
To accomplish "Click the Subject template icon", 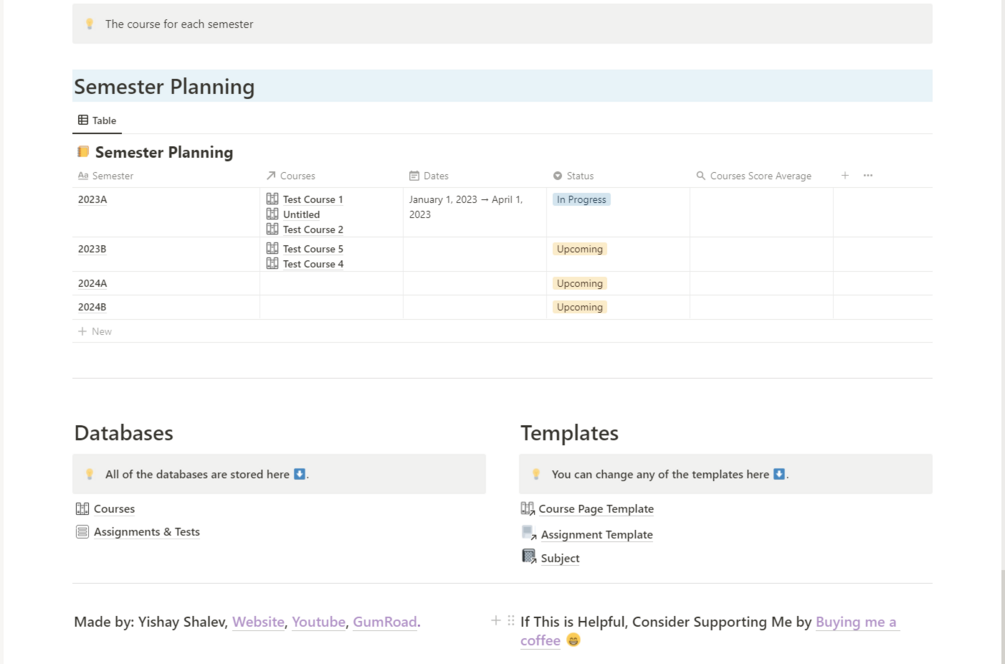I will click(x=529, y=557).
